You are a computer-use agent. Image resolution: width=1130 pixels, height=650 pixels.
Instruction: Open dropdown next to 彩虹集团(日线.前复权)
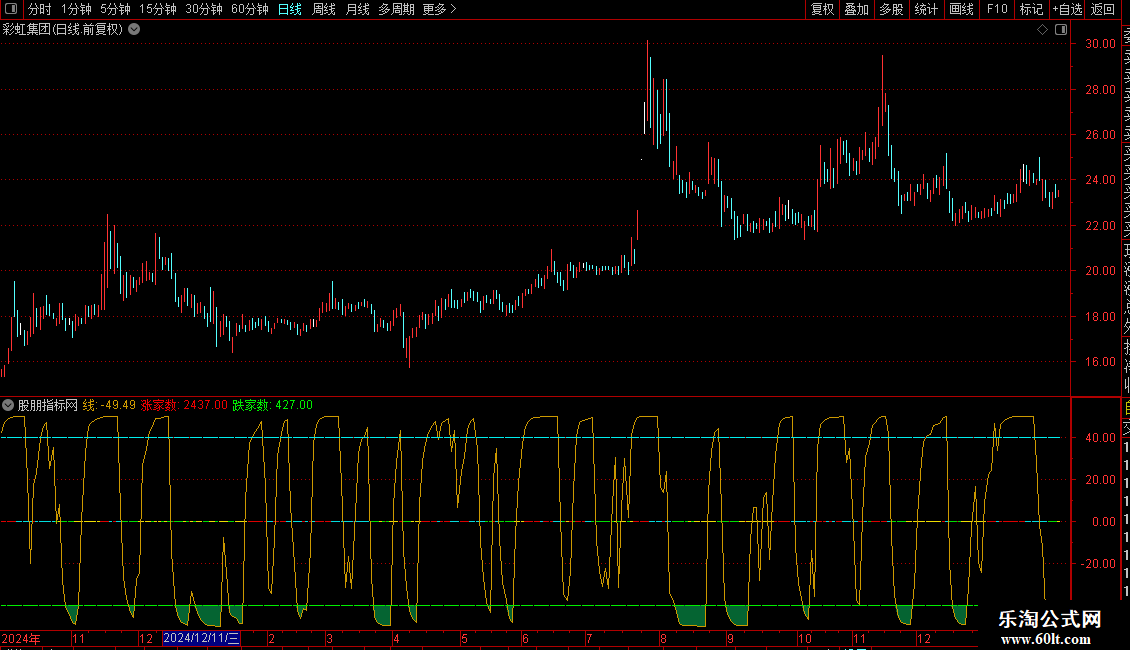(x=134, y=30)
